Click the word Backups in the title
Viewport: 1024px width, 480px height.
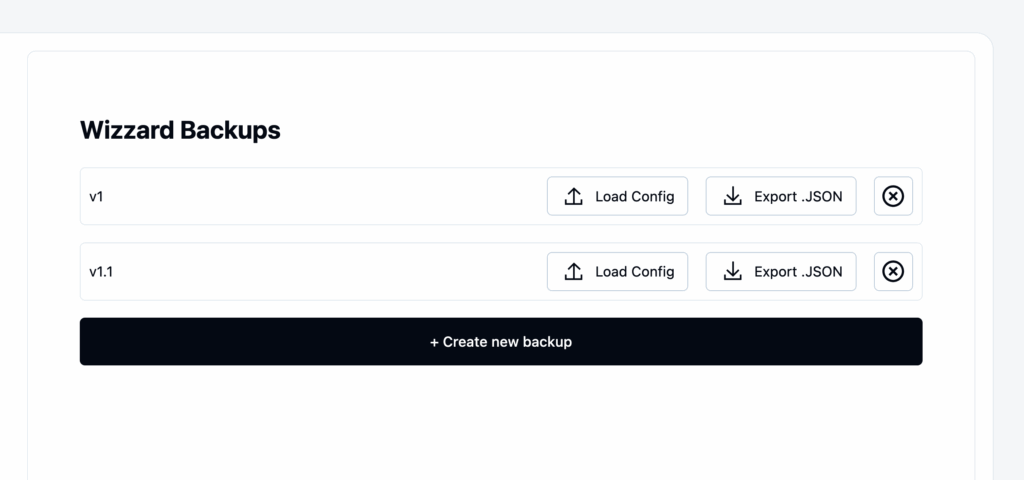[x=230, y=130]
